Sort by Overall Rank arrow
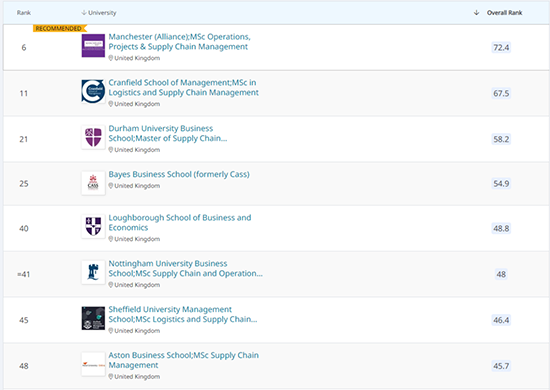This screenshot has width=550, height=390. pyautogui.click(x=476, y=13)
